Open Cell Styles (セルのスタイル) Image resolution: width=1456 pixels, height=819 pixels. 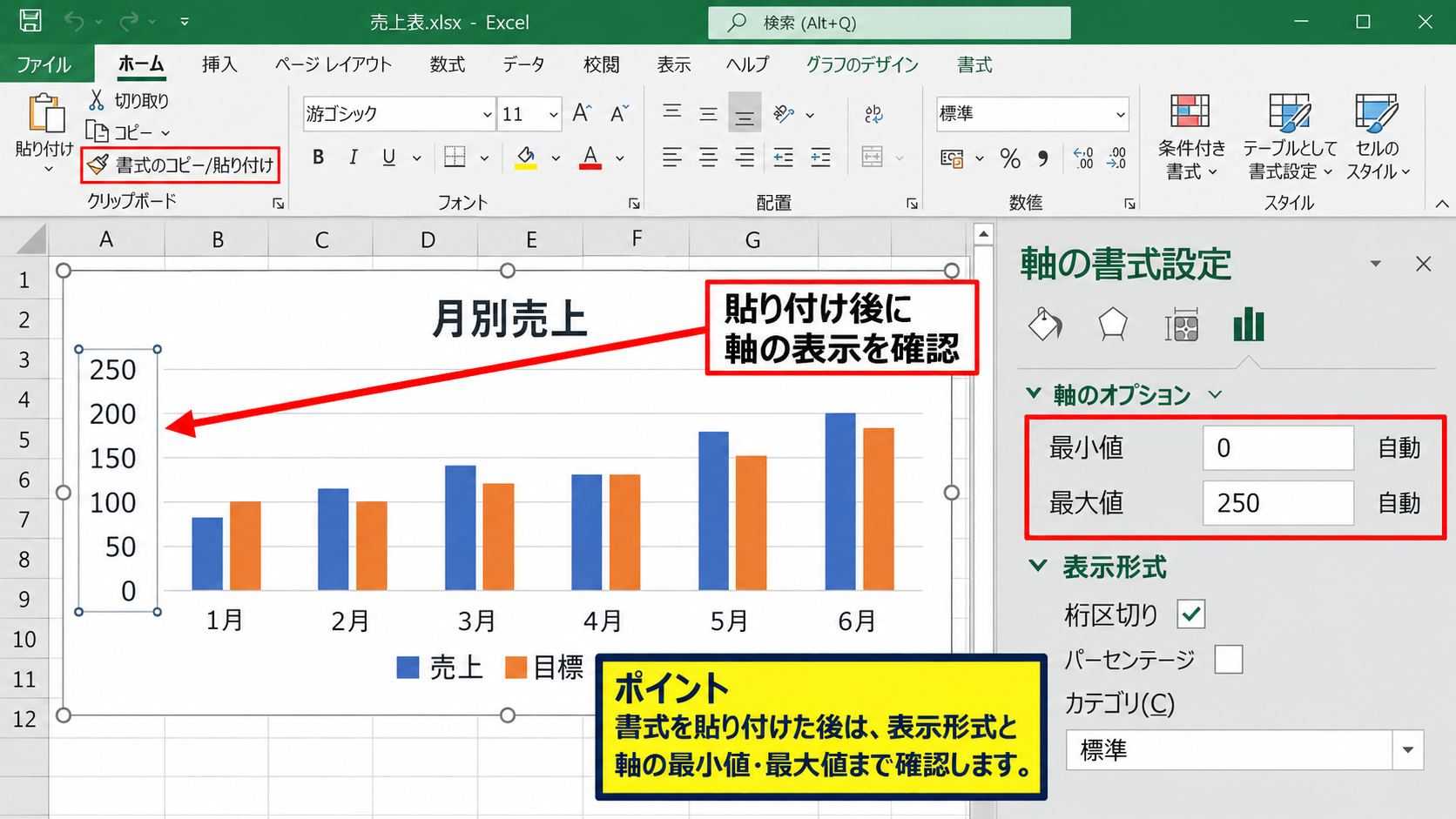1378,137
